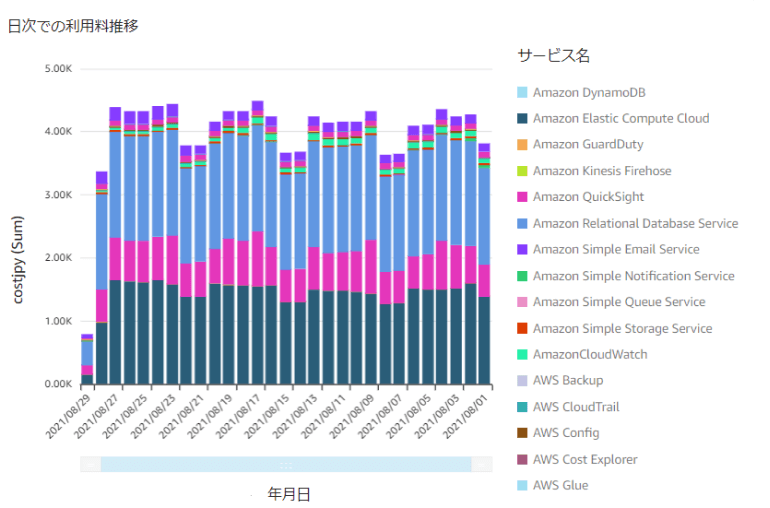Select AWS Config legend entry
The image size is (770, 508).
coord(566,433)
